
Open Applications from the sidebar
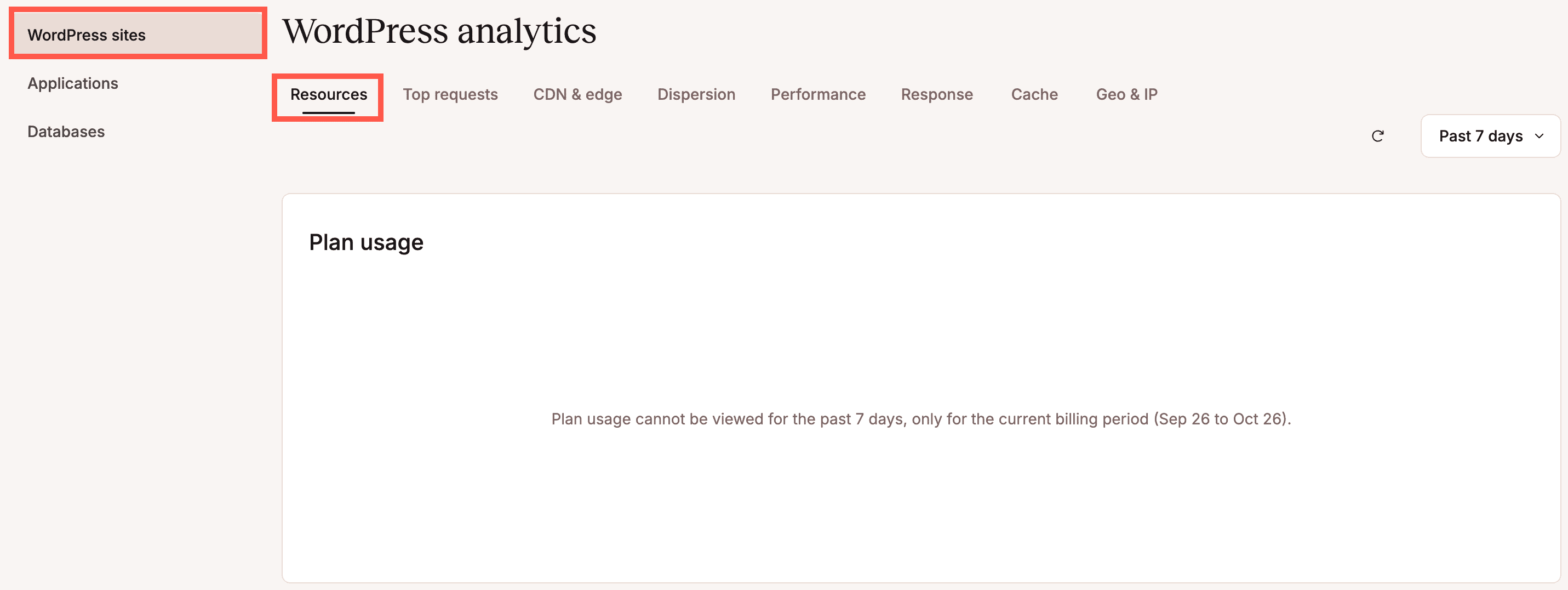coord(72,83)
